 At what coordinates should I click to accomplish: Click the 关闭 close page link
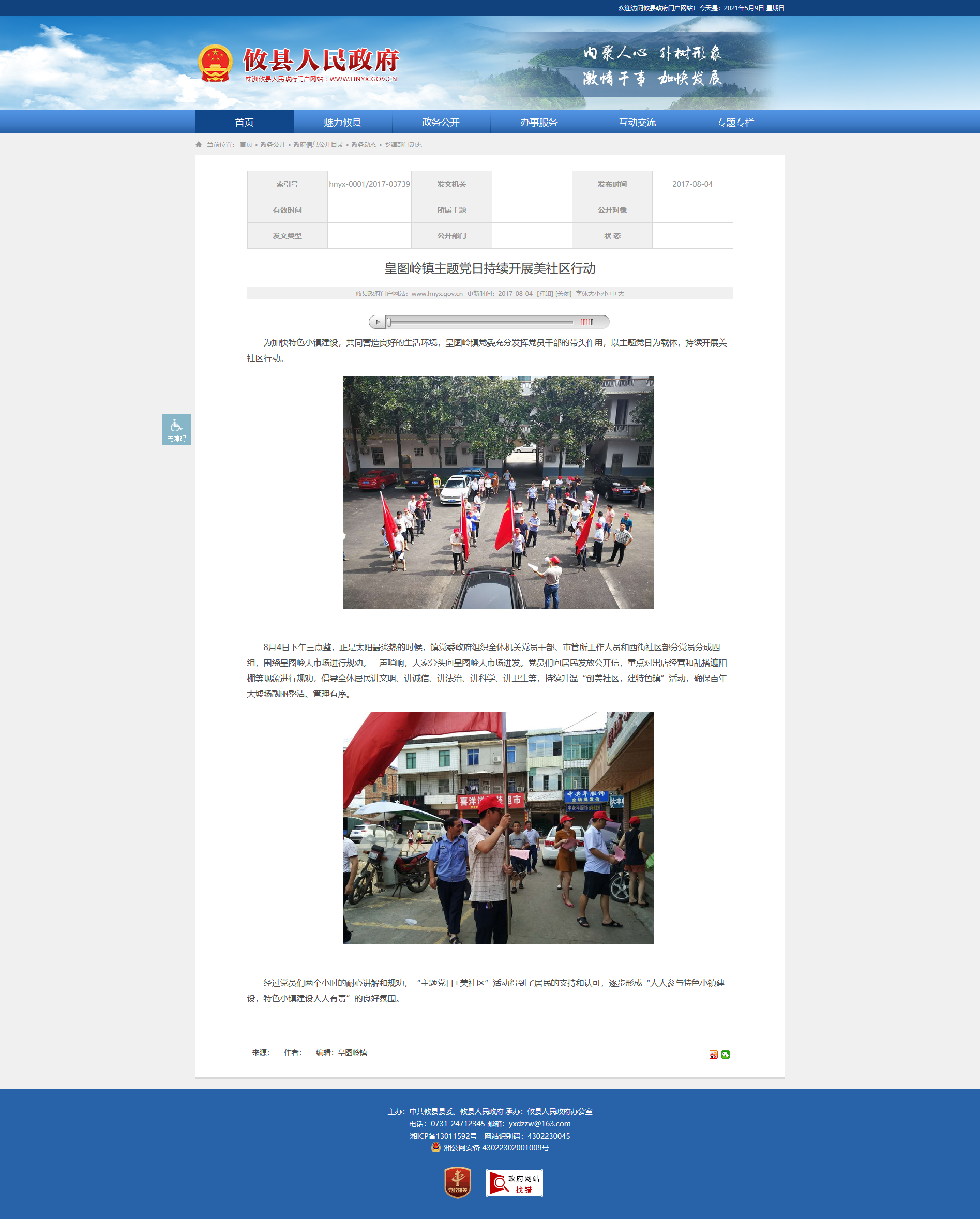tap(563, 294)
